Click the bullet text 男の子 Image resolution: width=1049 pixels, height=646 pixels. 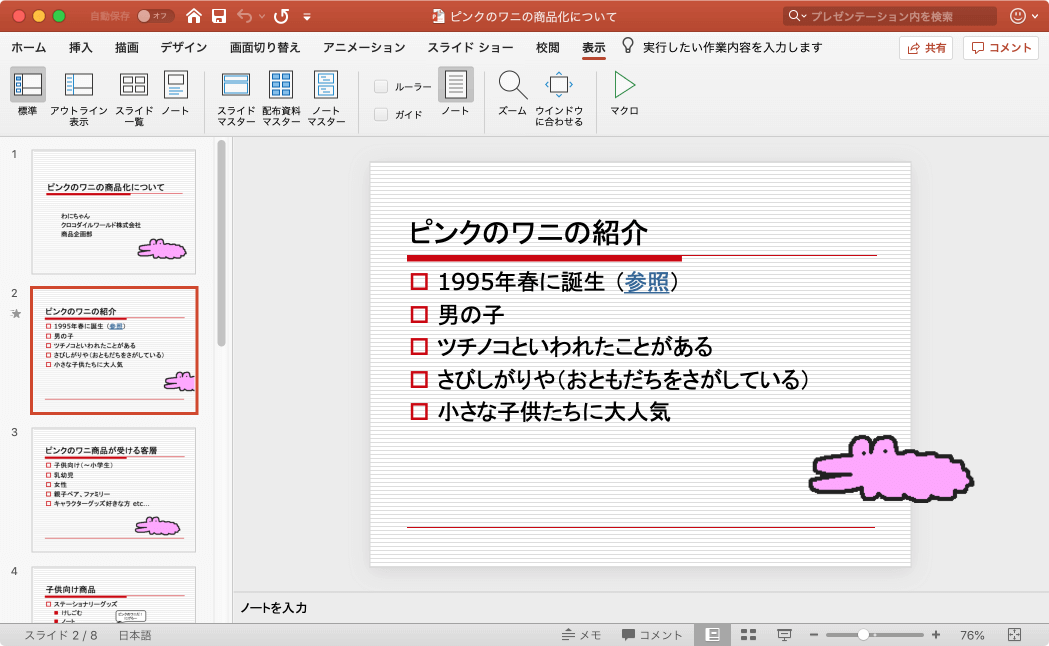click(x=471, y=314)
